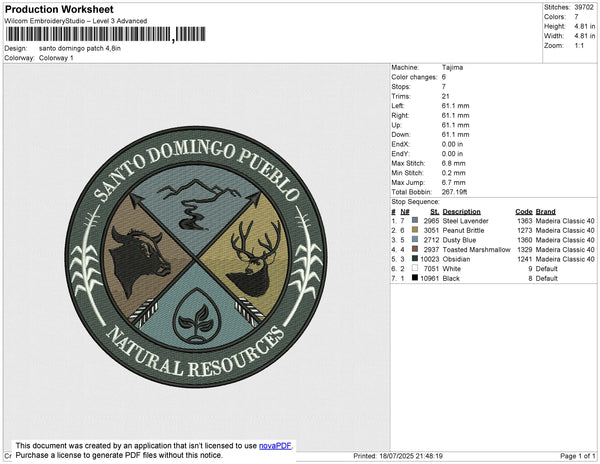Click the Obsidian color swatch

[415, 259]
